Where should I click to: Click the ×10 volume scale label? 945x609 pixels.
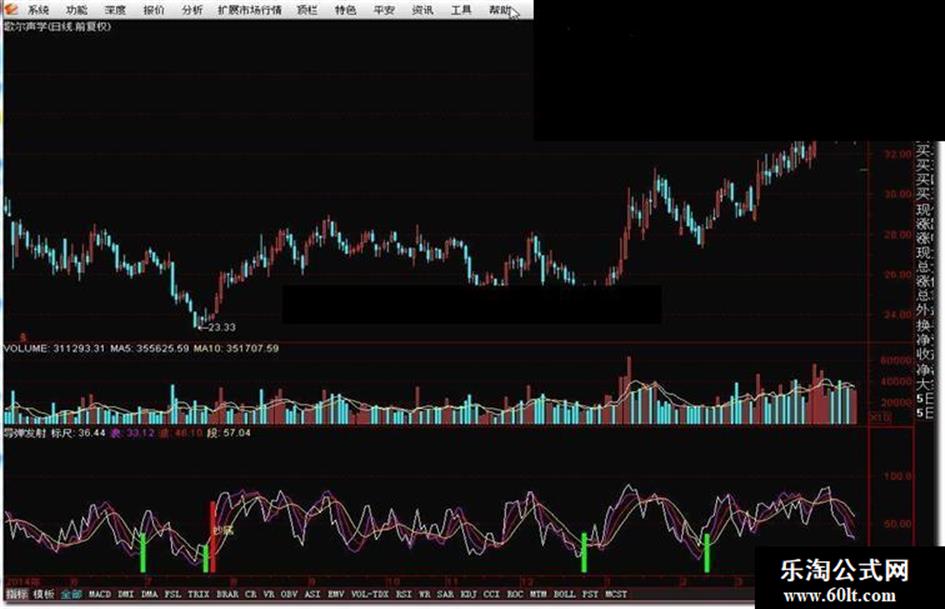click(882, 417)
